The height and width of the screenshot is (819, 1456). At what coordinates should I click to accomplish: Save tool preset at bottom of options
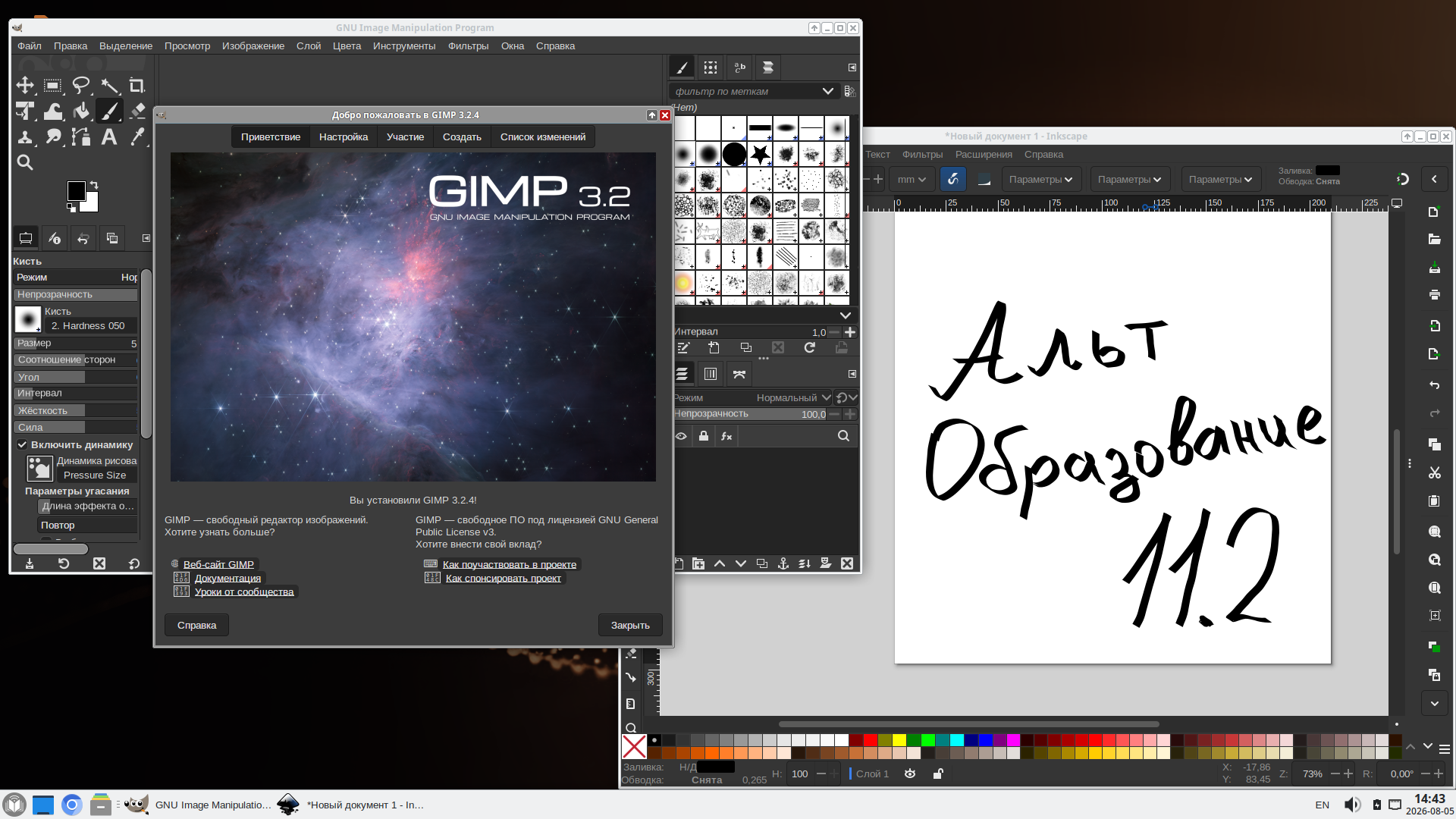[x=30, y=563]
